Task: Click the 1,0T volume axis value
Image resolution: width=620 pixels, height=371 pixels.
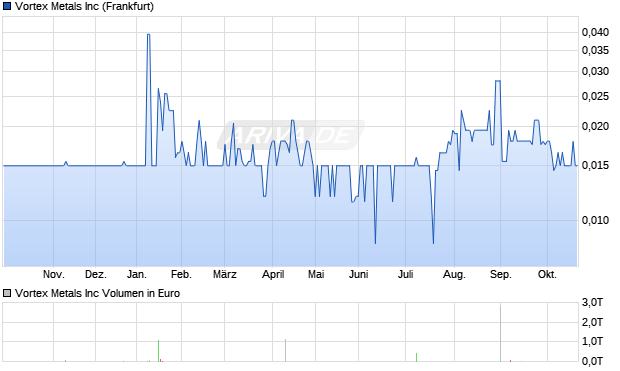Action: coord(592,341)
